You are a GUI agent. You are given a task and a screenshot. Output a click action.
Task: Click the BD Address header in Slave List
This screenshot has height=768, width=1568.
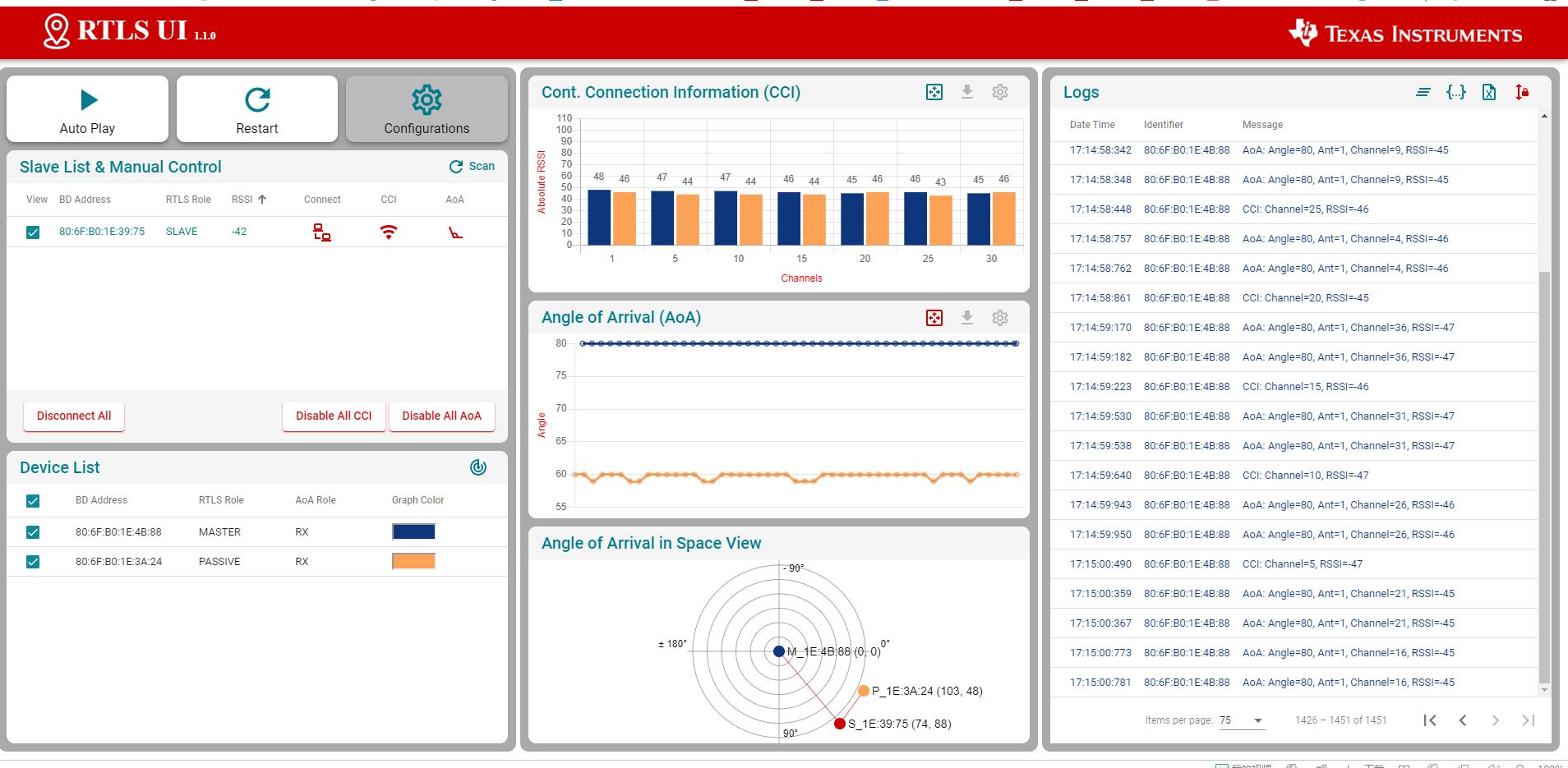pyautogui.click(x=85, y=200)
